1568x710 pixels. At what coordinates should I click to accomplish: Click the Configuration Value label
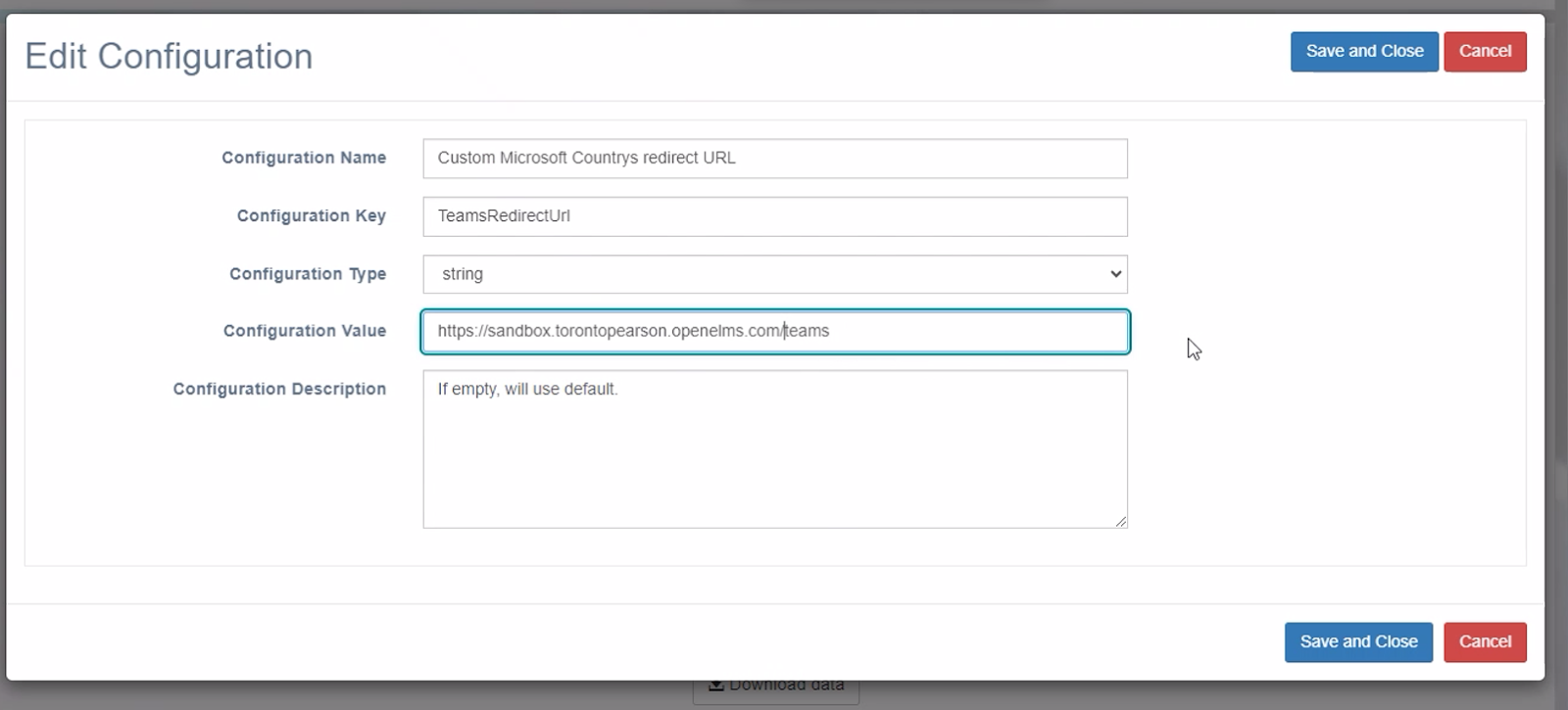click(x=305, y=331)
